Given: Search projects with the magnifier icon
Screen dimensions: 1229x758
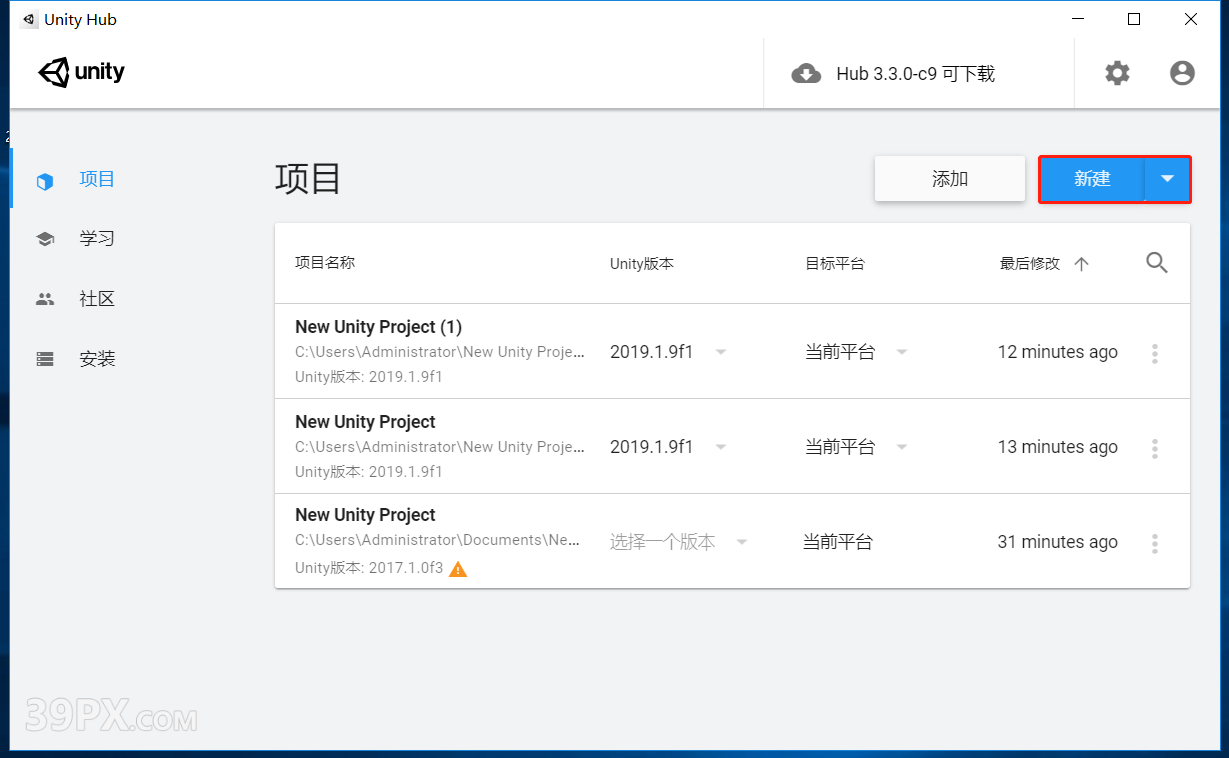Looking at the screenshot, I should coord(1157,263).
